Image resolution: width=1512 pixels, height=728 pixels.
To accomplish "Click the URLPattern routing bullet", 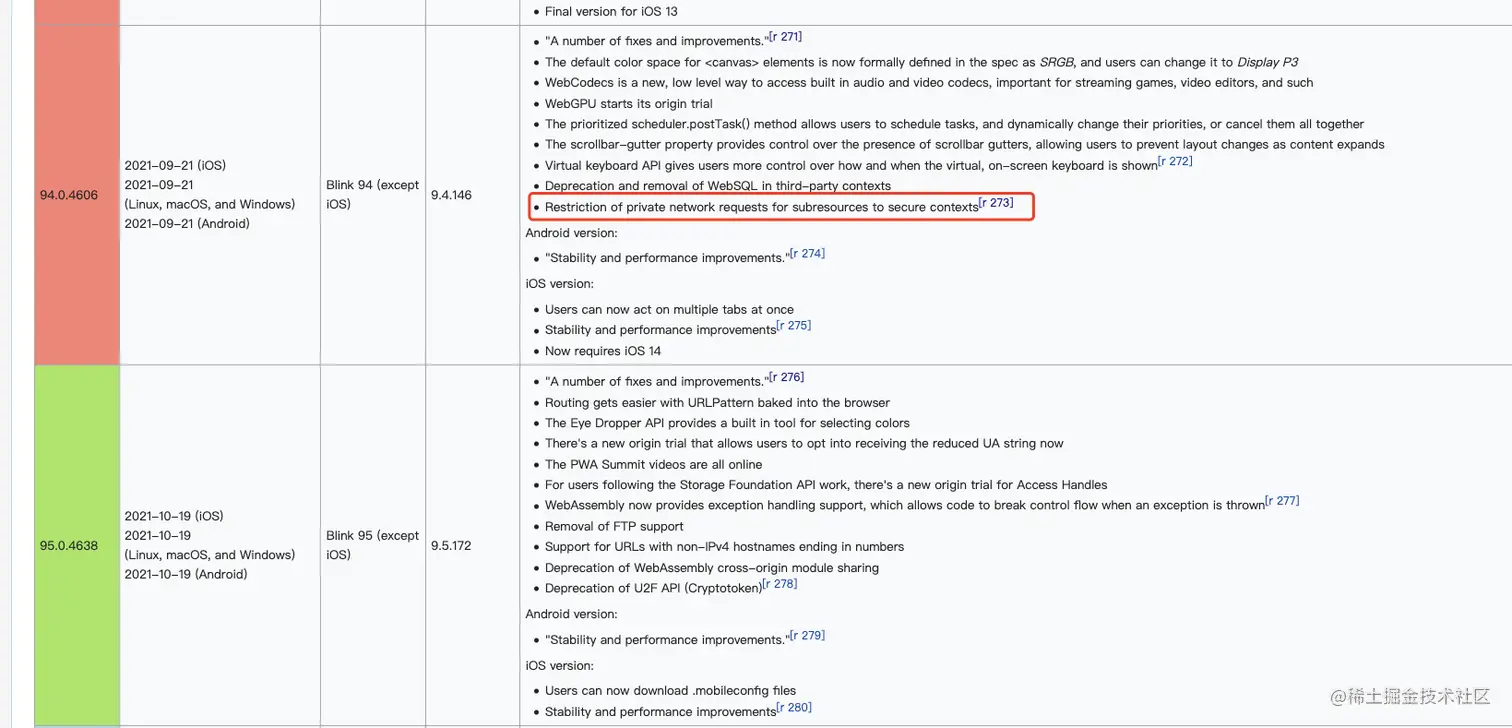I will pos(717,403).
